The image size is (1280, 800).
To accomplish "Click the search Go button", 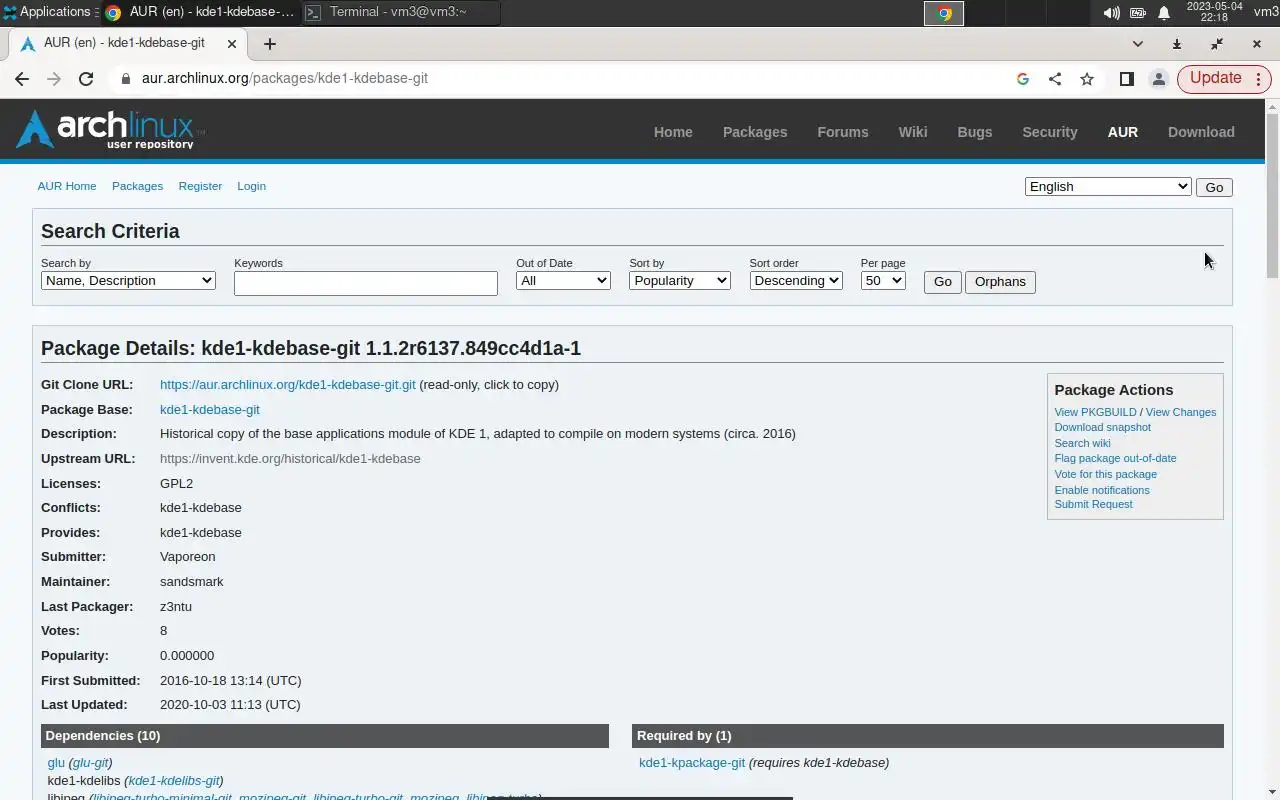I will click(x=942, y=282).
